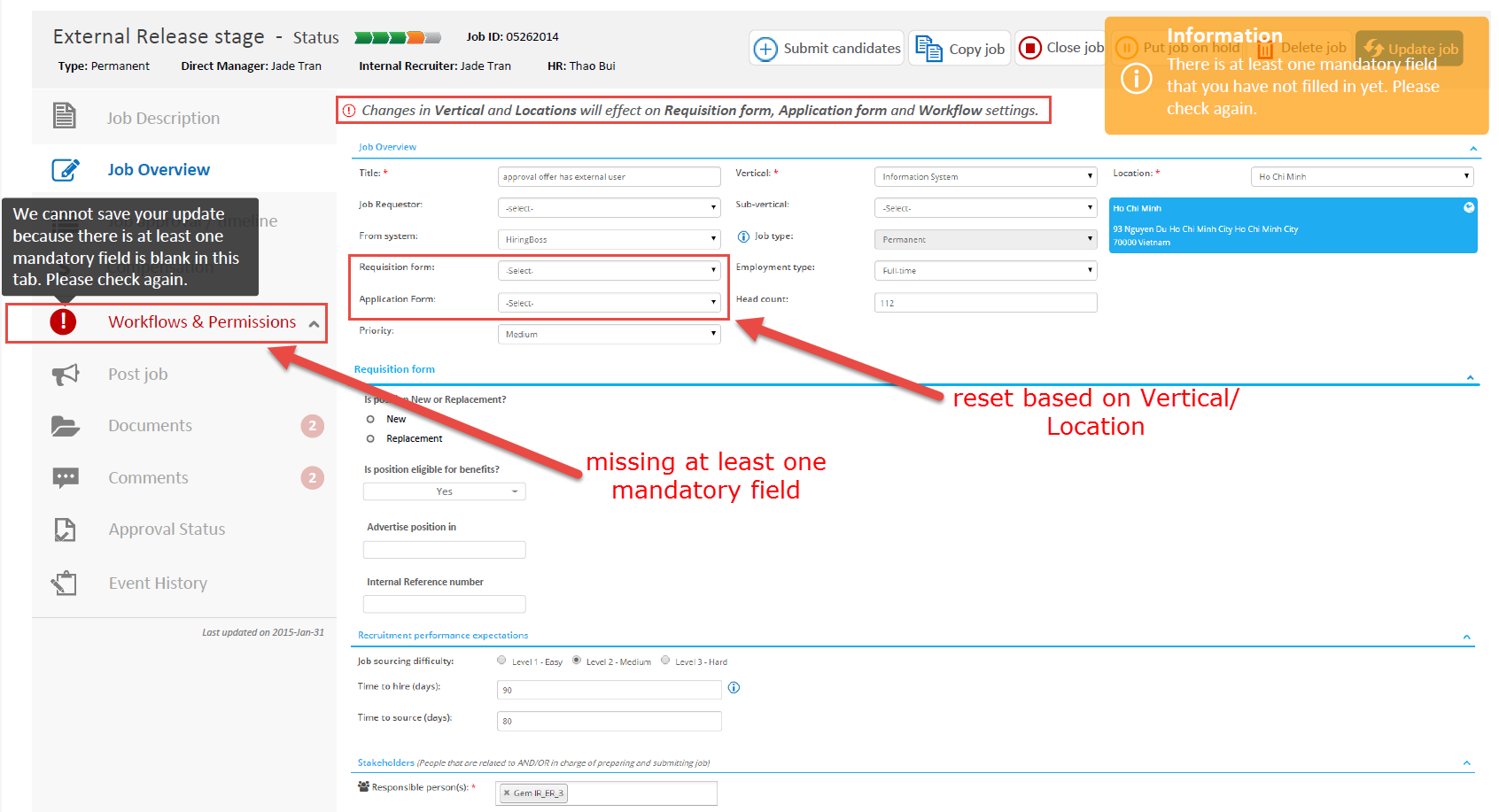Click the Put job on hold button

pyautogui.click(x=1178, y=48)
